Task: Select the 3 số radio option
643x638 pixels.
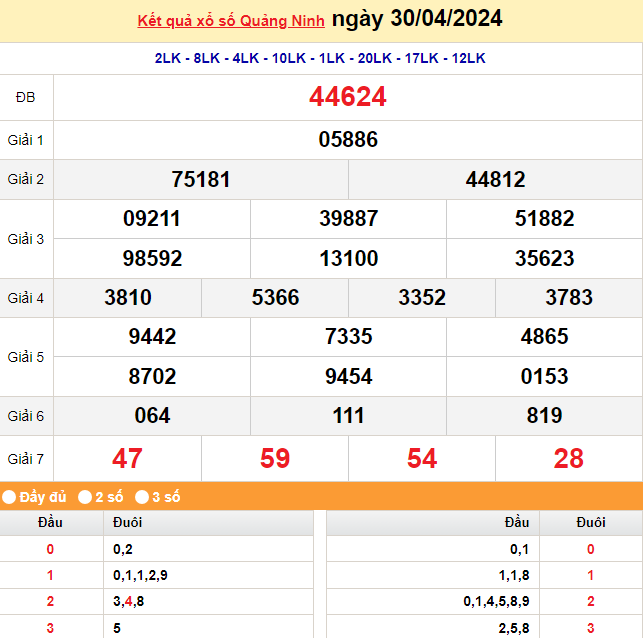Action: click(142, 497)
